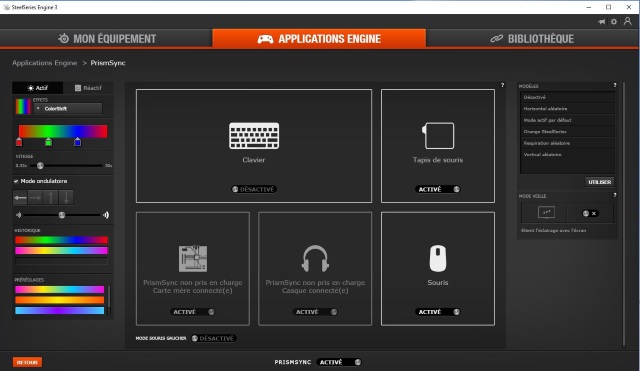Click the megaphone announcements icon
Screen dimensions: 640x371
coord(602,22)
